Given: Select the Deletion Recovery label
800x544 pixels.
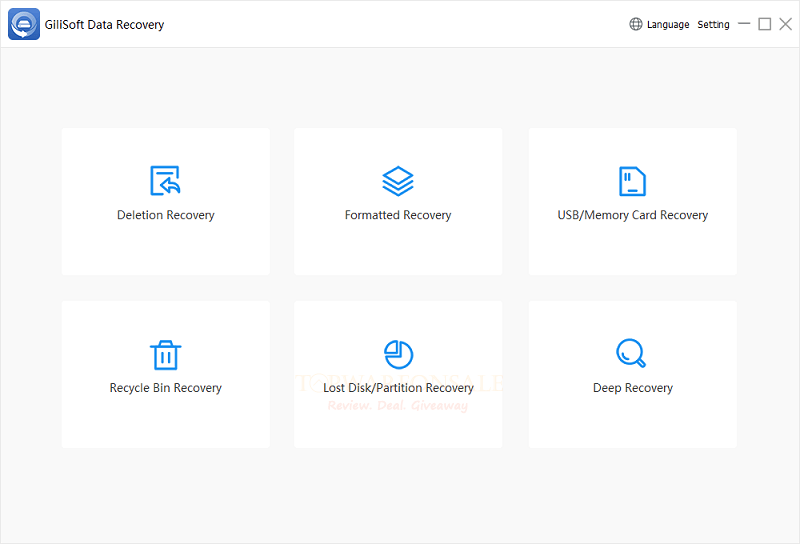Looking at the screenshot, I should pyautogui.click(x=166, y=215).
